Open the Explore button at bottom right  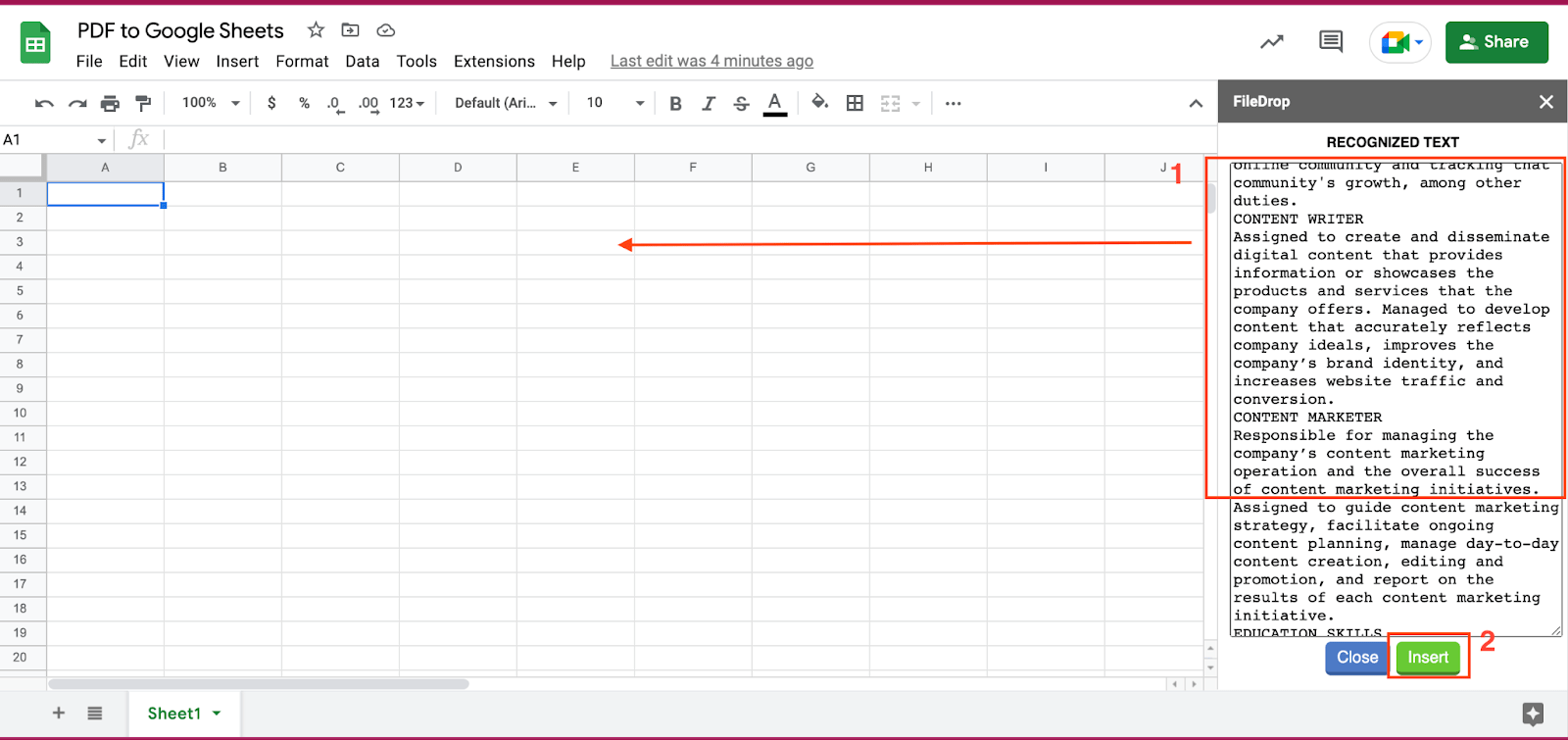point(1534,714)
